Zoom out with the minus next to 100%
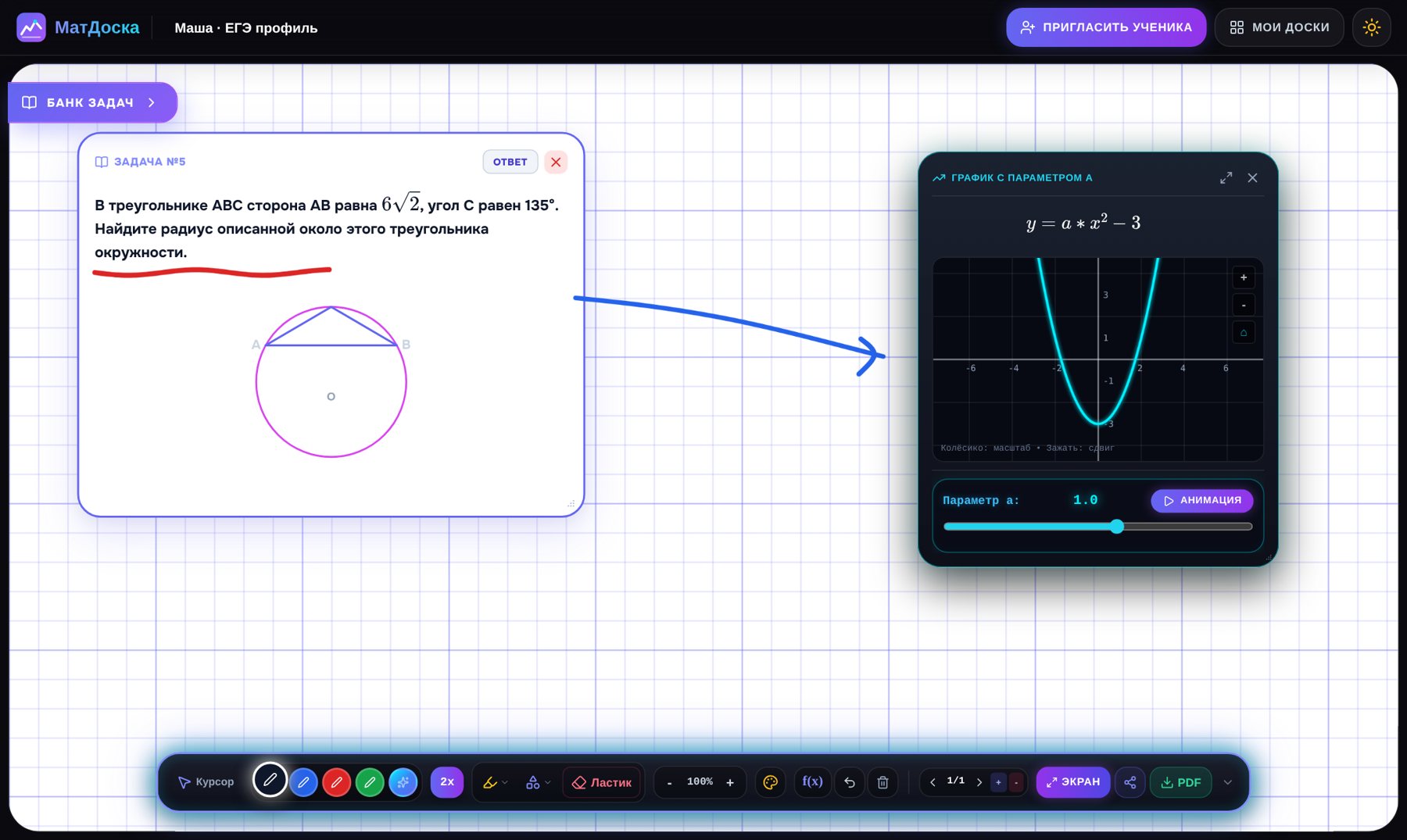This screenshot has height=840, width=1407. tap(669, 782)
